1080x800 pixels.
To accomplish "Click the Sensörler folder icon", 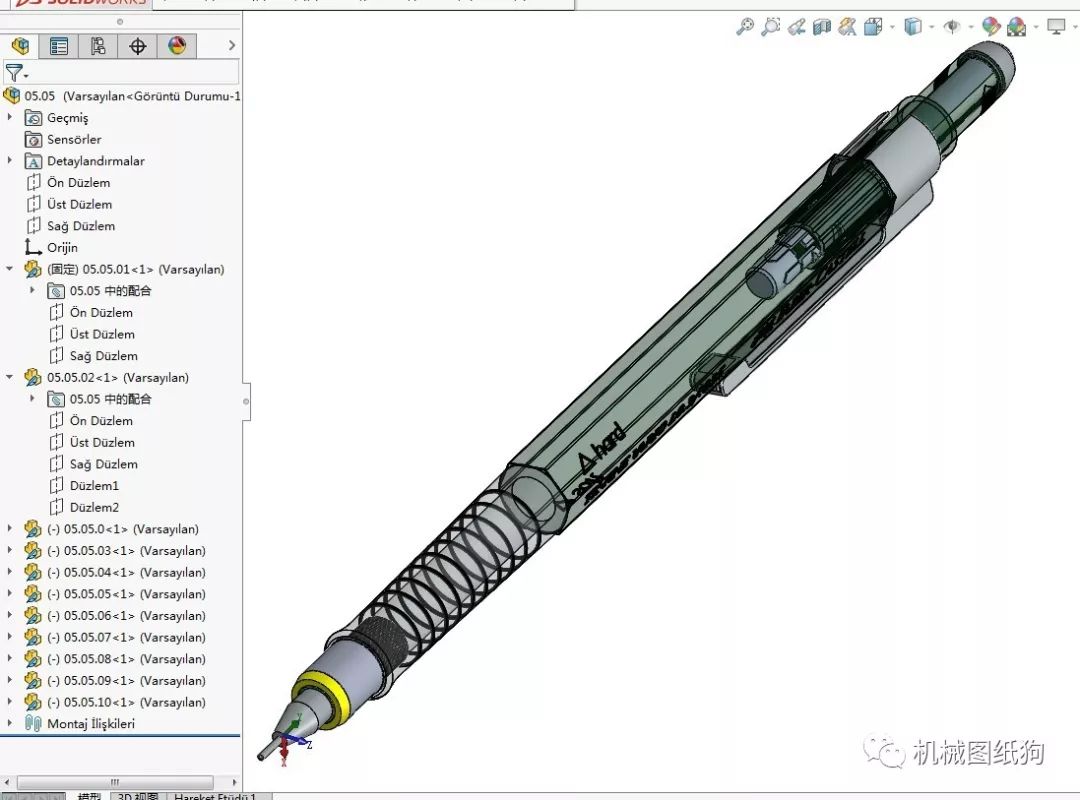I will 33,139.
